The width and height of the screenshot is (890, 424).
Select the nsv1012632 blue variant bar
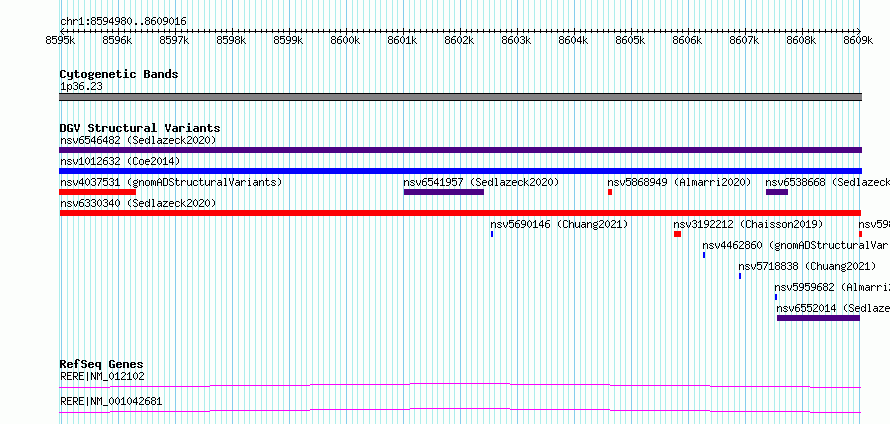460,171
